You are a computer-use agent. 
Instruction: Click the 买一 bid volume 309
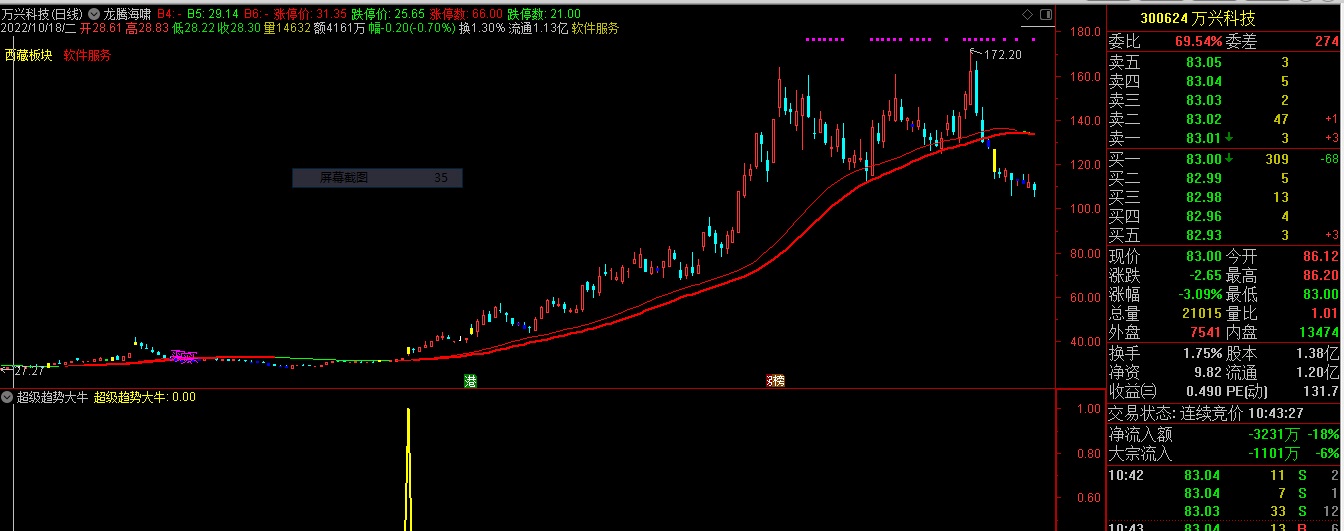coord(1276,159)
